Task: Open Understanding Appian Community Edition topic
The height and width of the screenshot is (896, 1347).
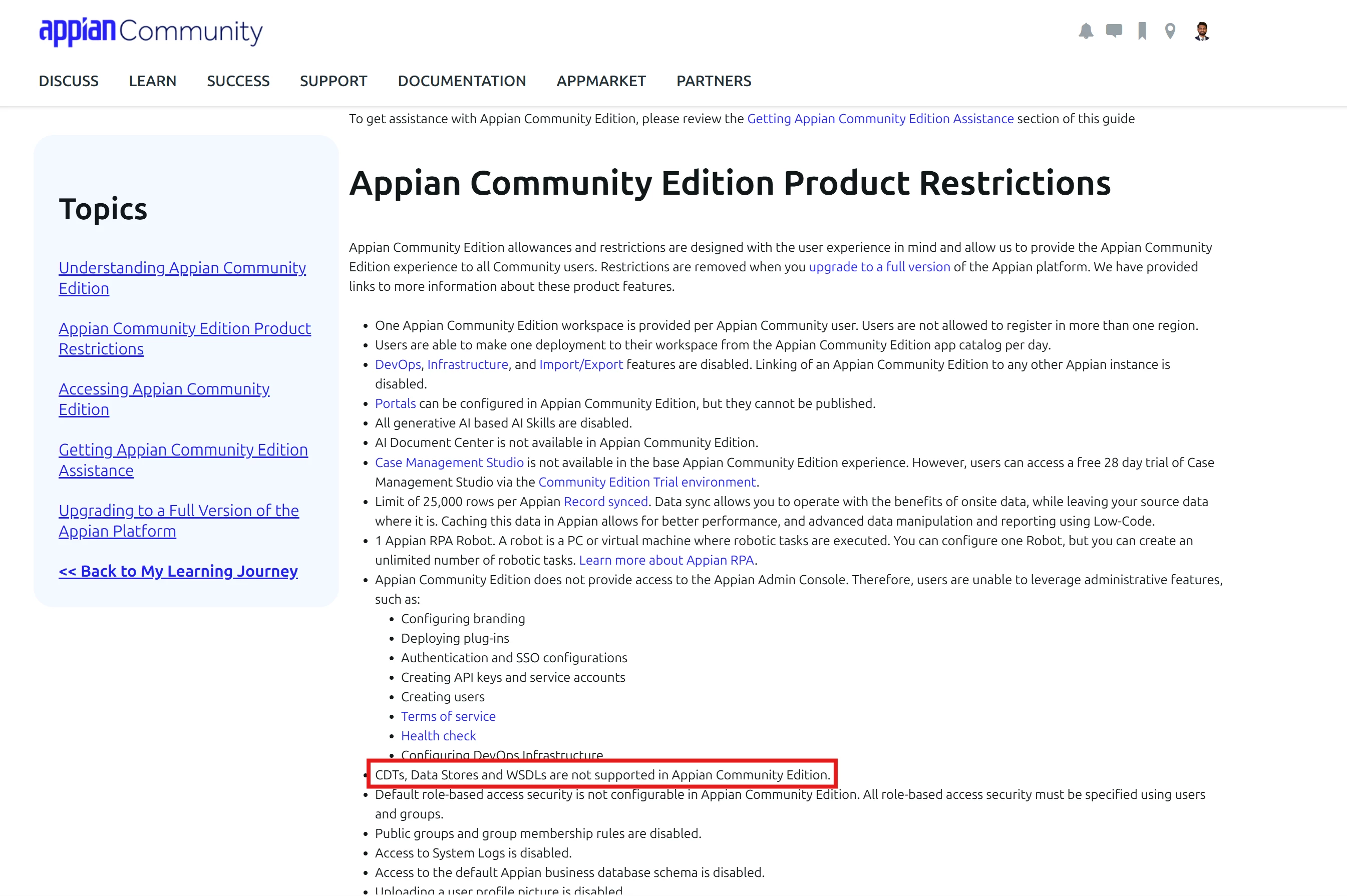Action: [x=182, y=278]
